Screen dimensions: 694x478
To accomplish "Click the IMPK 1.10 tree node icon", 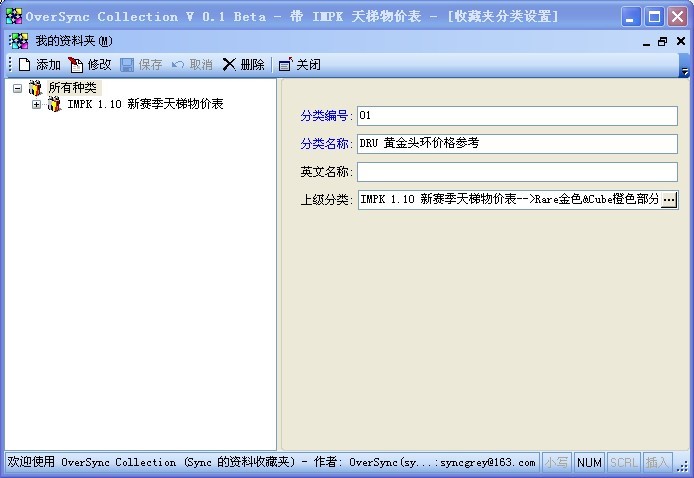I will coord(54,104).
